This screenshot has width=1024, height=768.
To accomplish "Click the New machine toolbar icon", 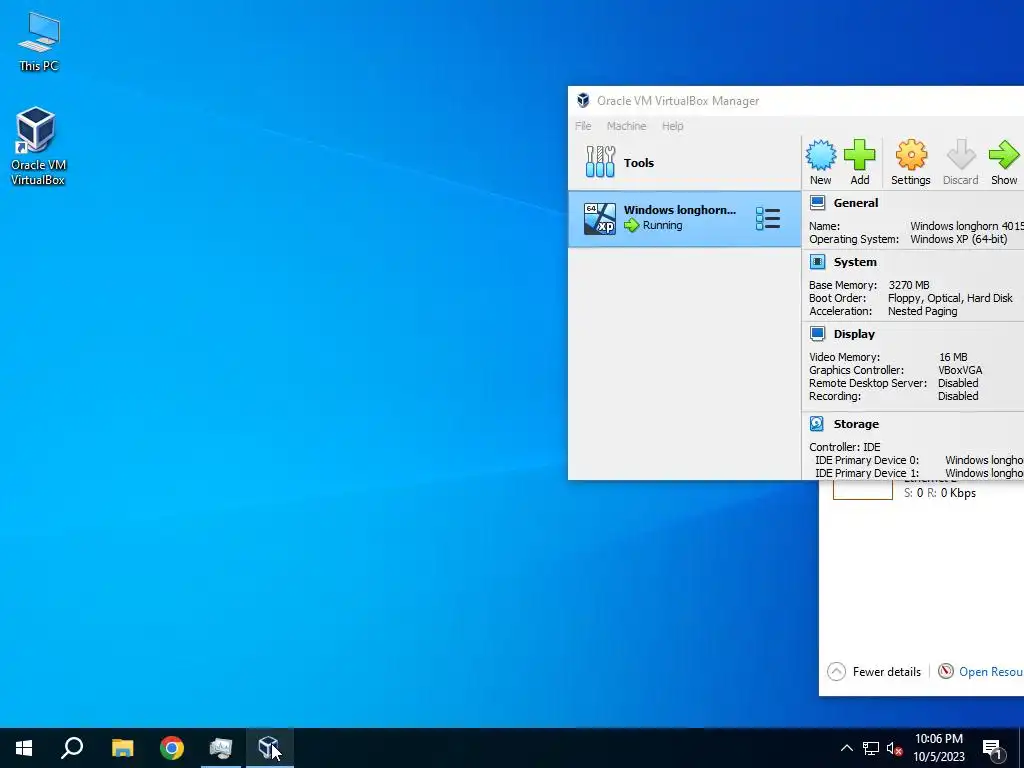I will (x=820, y=163).
